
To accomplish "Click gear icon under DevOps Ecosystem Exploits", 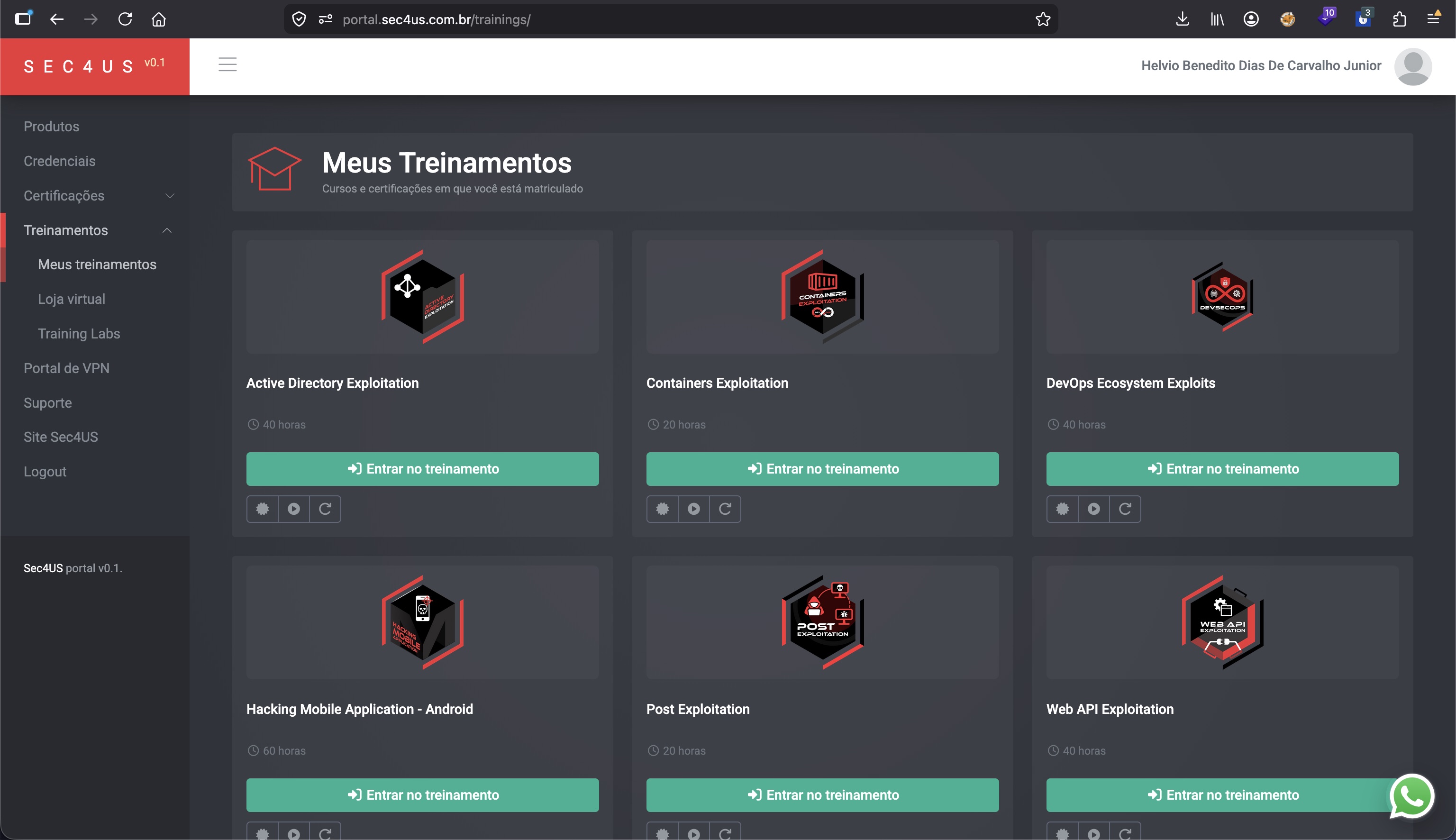I will click(1063, 509).
